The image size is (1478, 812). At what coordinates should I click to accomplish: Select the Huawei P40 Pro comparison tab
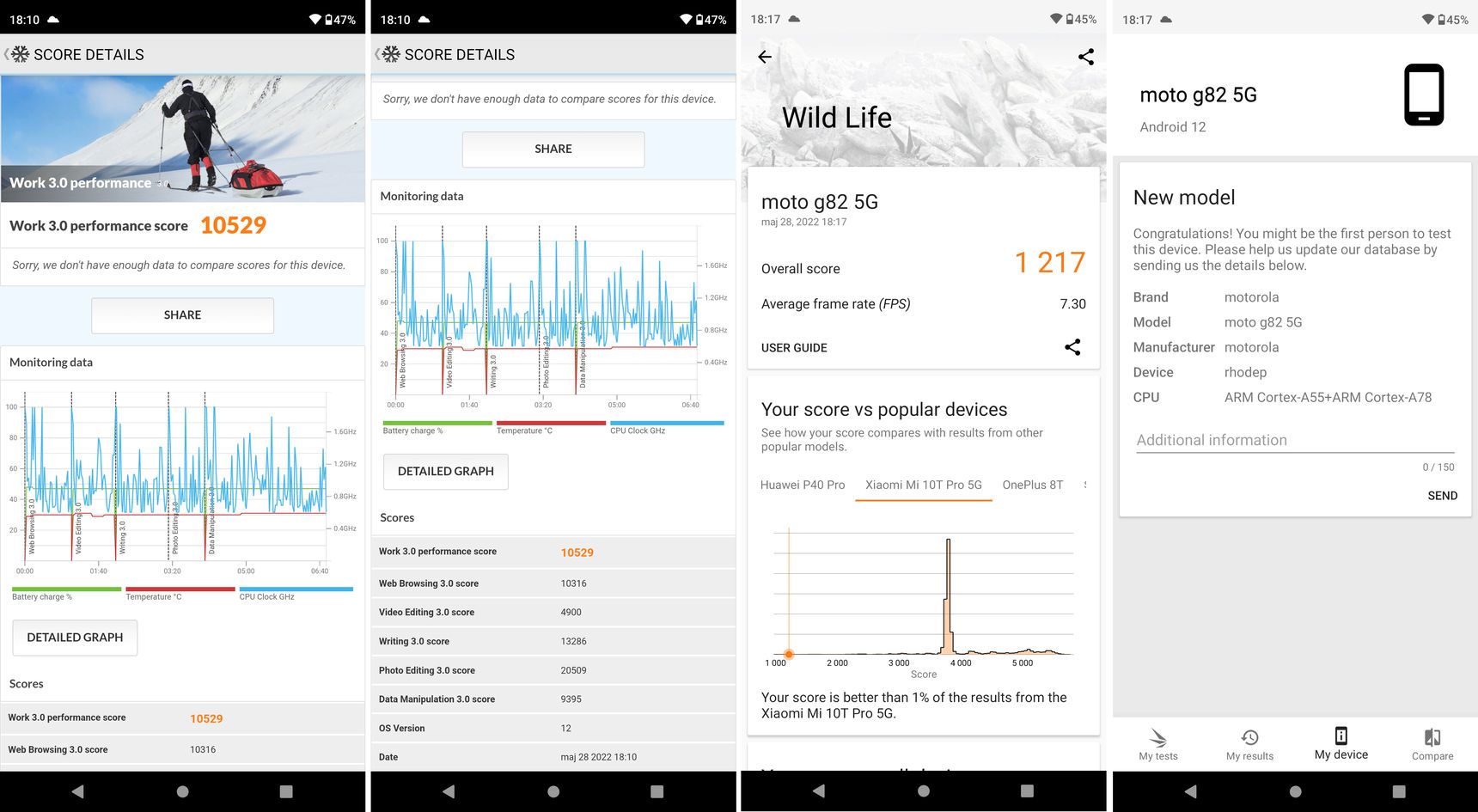coord(803,485)
